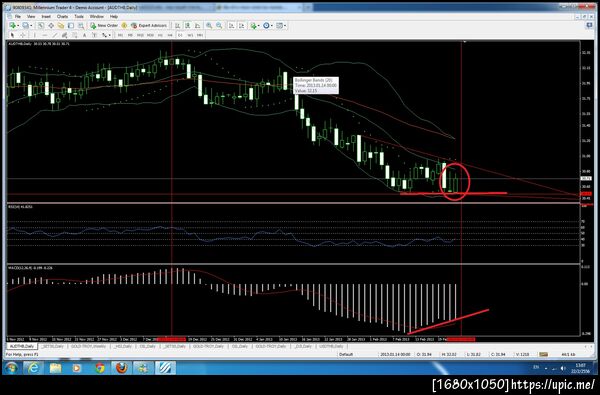The height and width of the screenshot is (395, 600).
Task: Open the Insert menu
Action: click(46, 16)
